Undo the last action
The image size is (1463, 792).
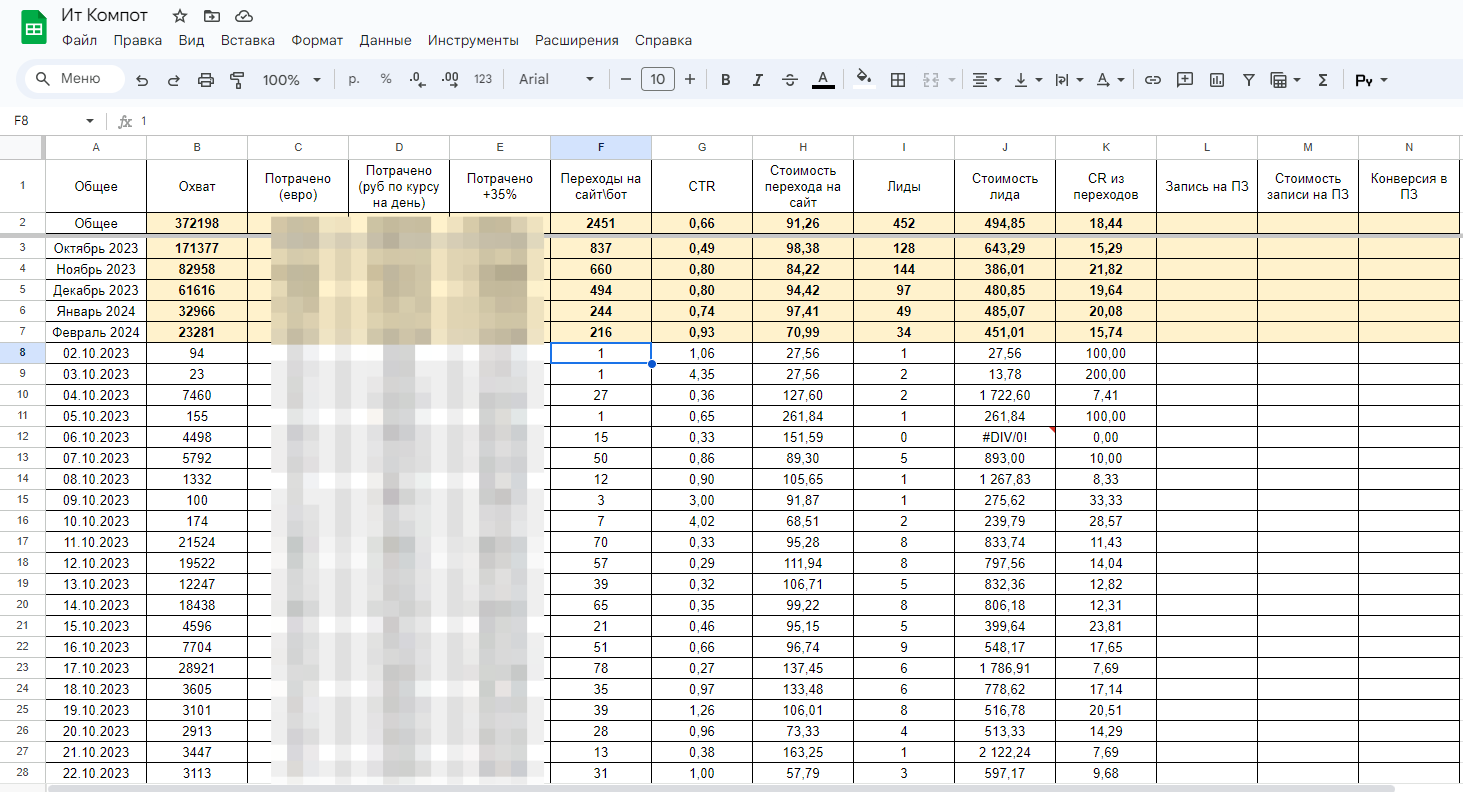(142, 80)
